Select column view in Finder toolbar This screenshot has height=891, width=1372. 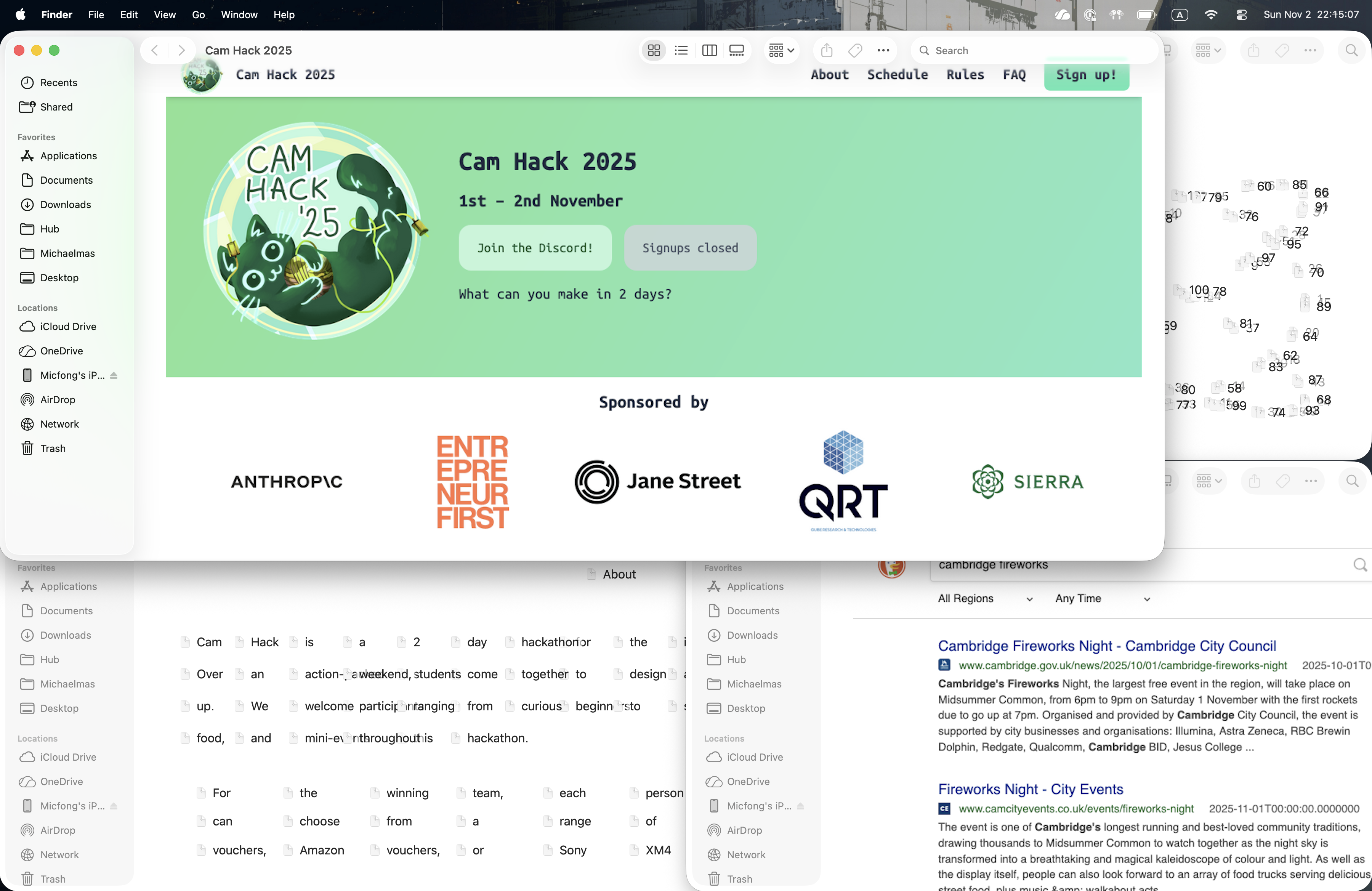(x=709, y=51)
